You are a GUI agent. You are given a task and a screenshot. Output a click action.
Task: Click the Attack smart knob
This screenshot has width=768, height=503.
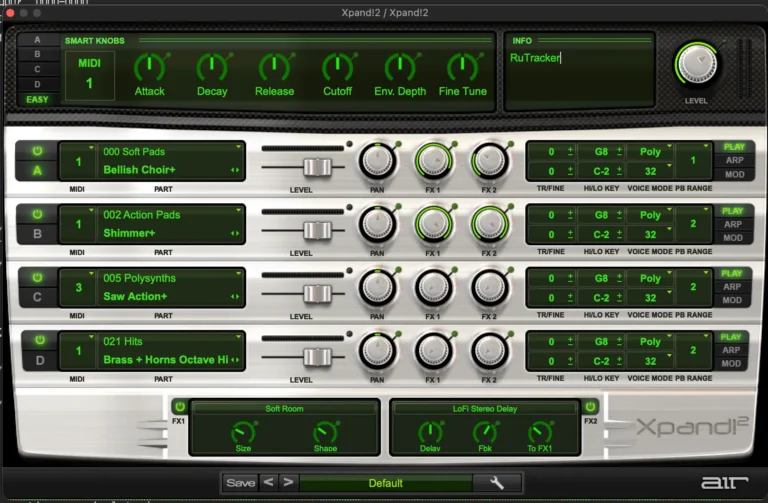pyautogui.click(x=149, y=68)
